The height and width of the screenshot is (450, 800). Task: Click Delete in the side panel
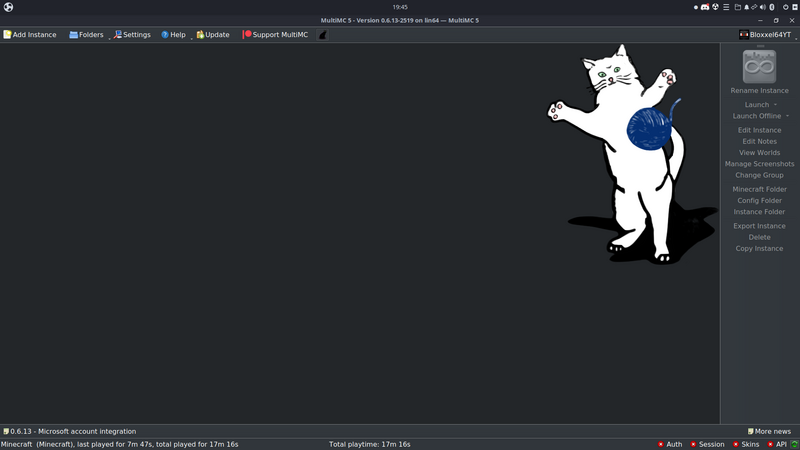click(759, 237)
